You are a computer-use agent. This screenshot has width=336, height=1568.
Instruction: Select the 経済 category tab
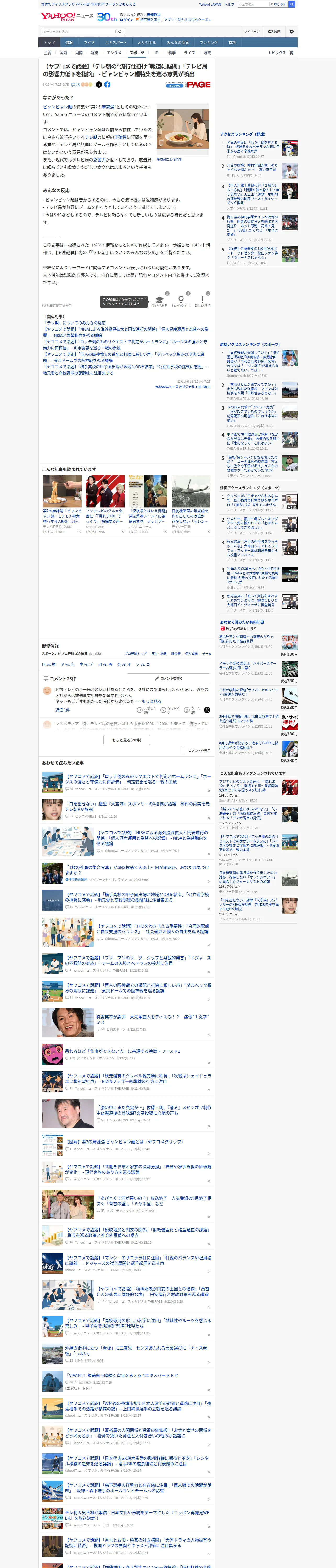tap(94, 53)
